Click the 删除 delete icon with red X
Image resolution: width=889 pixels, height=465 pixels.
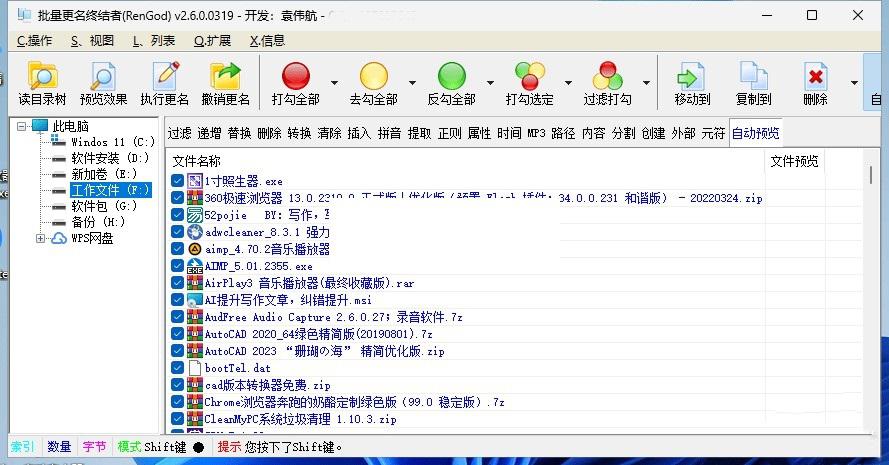[x=815, y=77]
